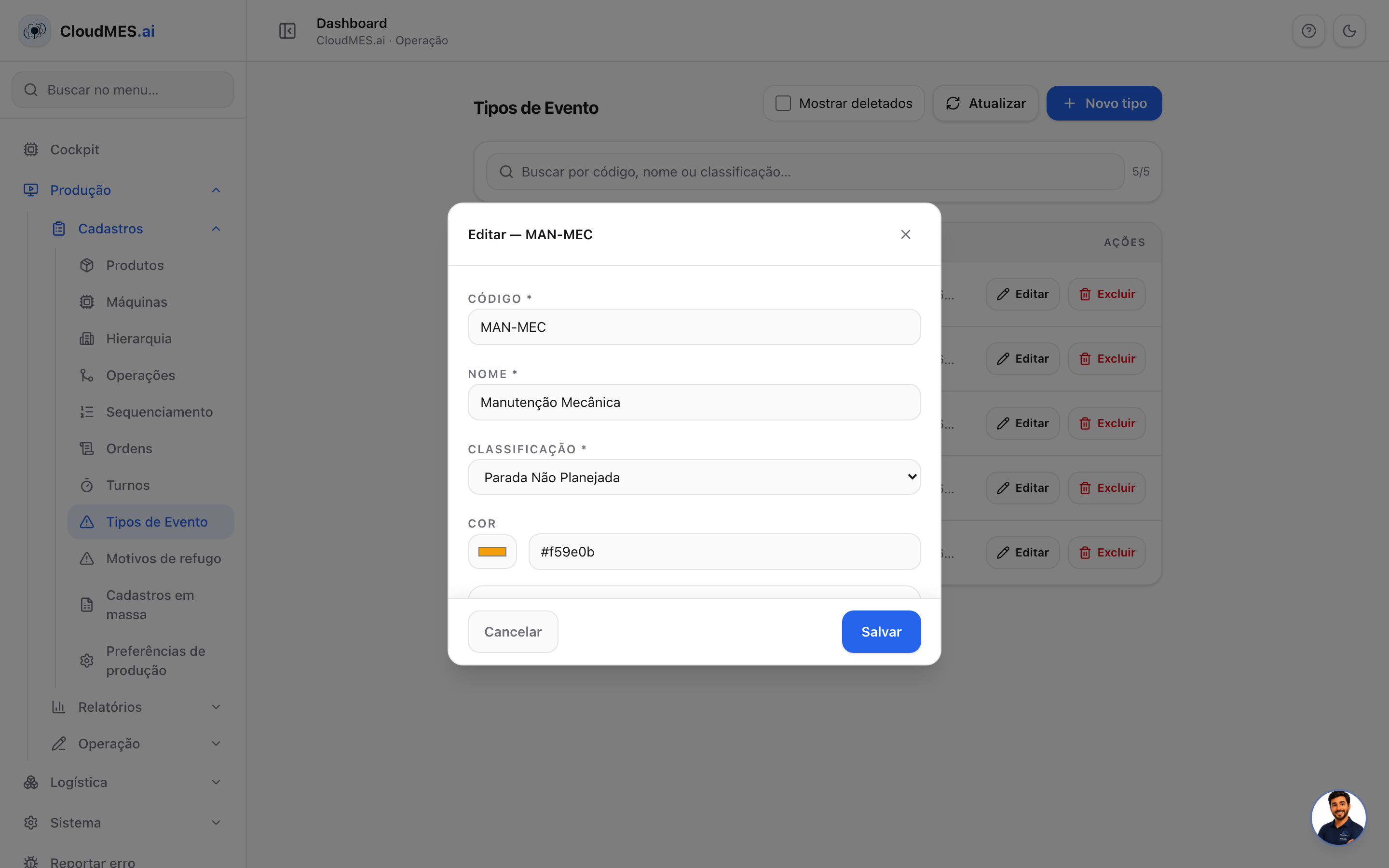
Task: Select Sequenciamento in the sidebar
Action: coord(151,412)
